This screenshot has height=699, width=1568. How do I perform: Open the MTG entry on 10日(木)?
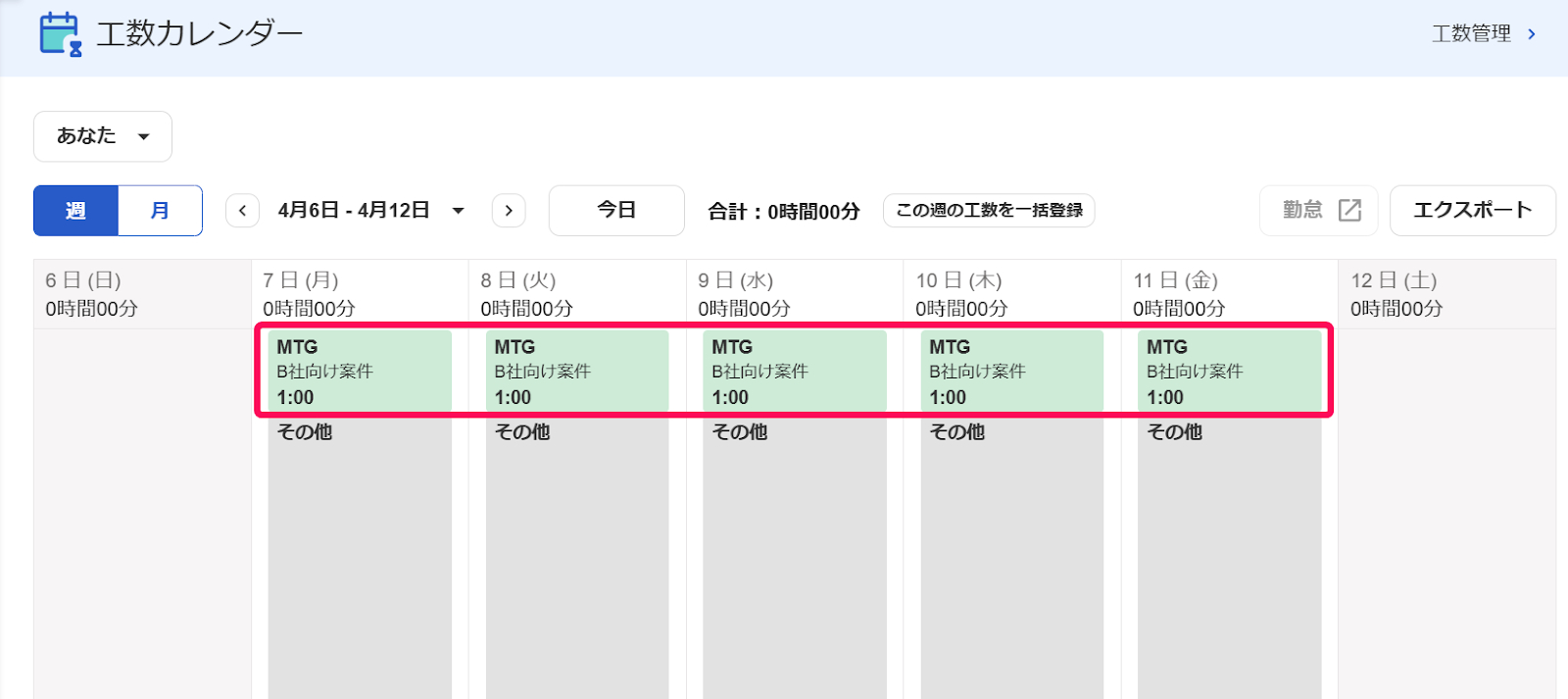[1012, 371]
